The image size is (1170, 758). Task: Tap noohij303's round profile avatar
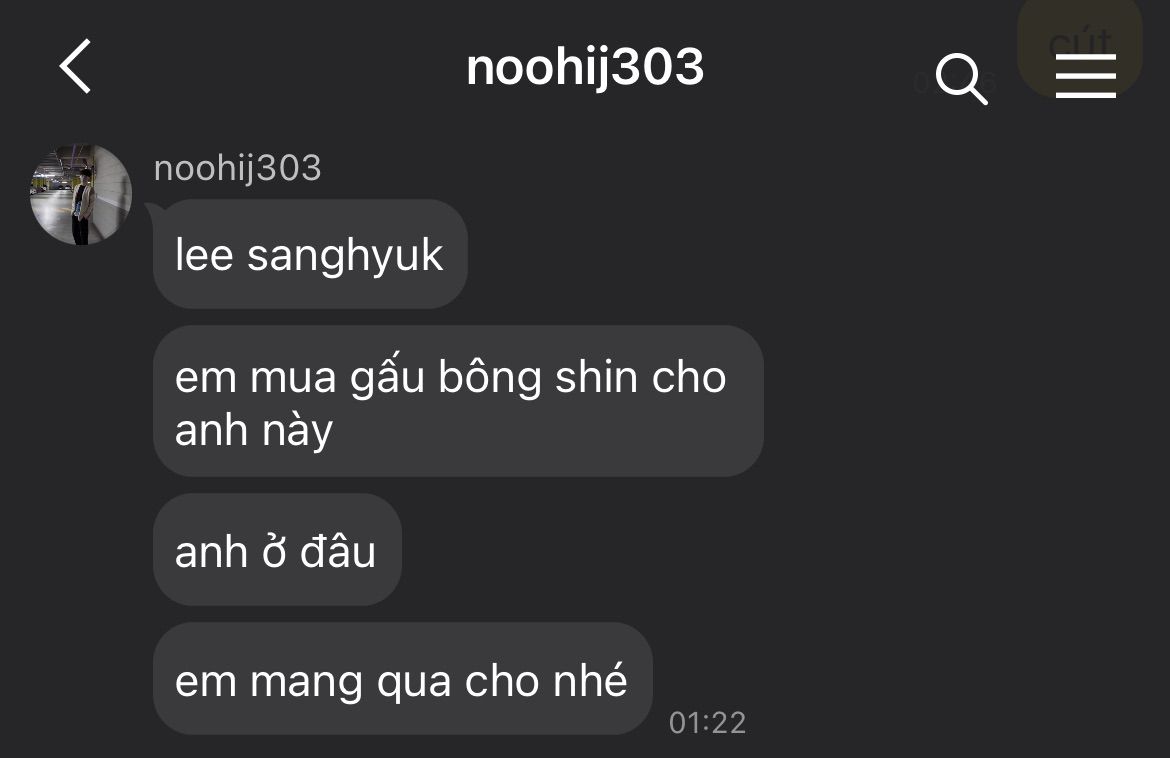[x=81, y=194]
